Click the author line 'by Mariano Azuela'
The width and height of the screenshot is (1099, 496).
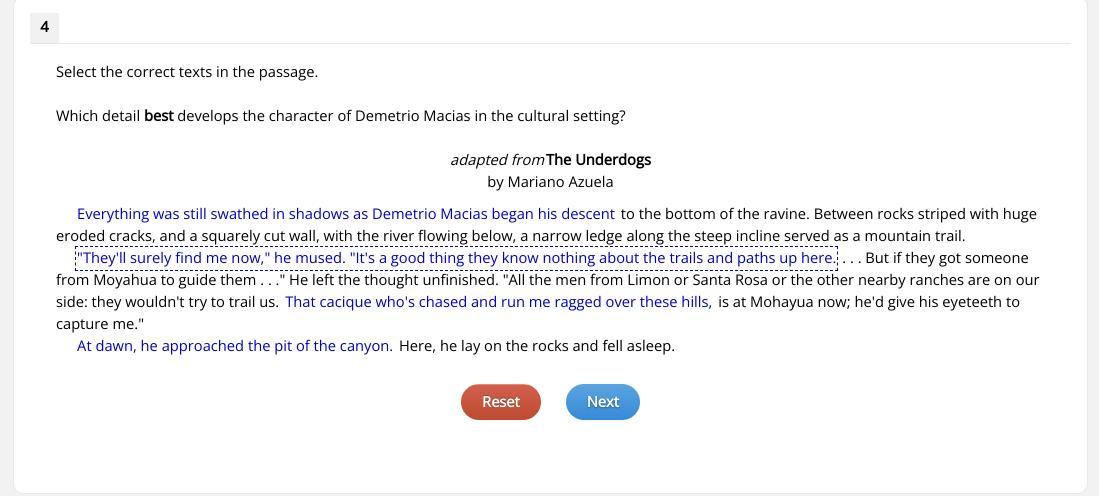click(550, 182)
